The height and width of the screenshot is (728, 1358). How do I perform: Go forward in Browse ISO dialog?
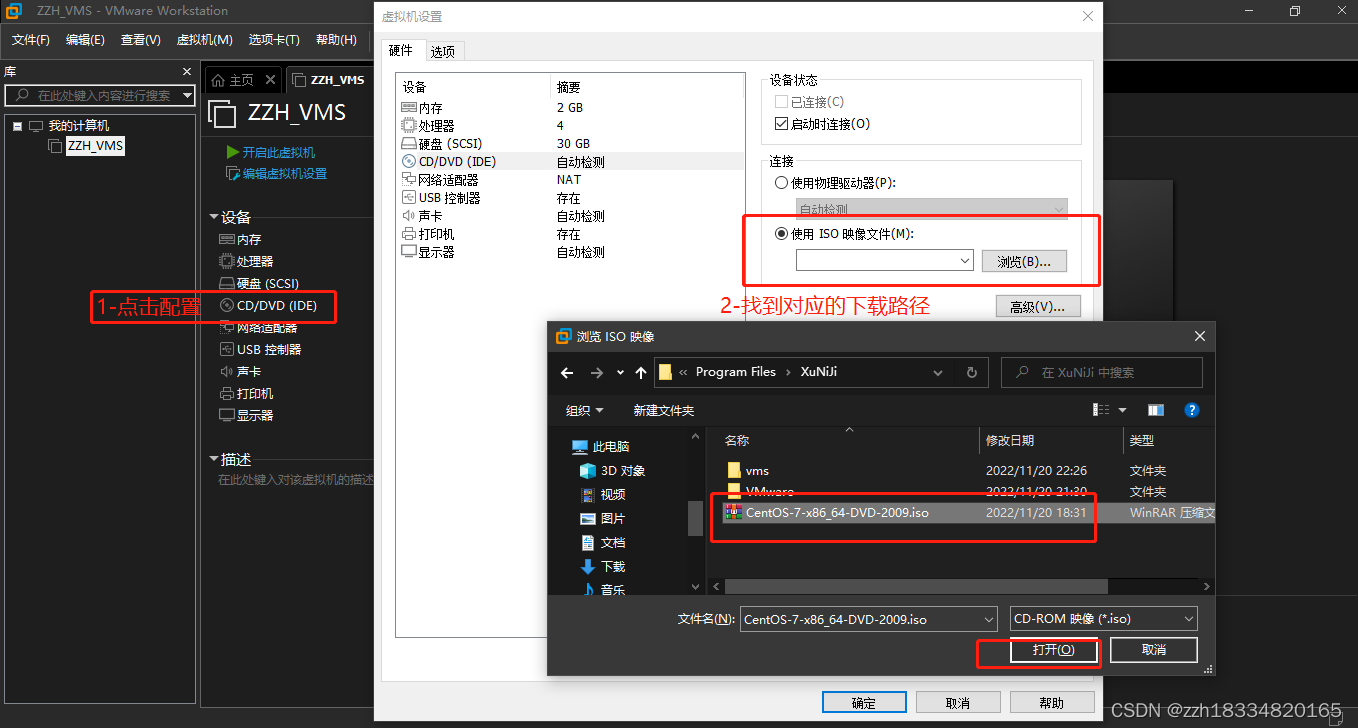pos(597,372)
